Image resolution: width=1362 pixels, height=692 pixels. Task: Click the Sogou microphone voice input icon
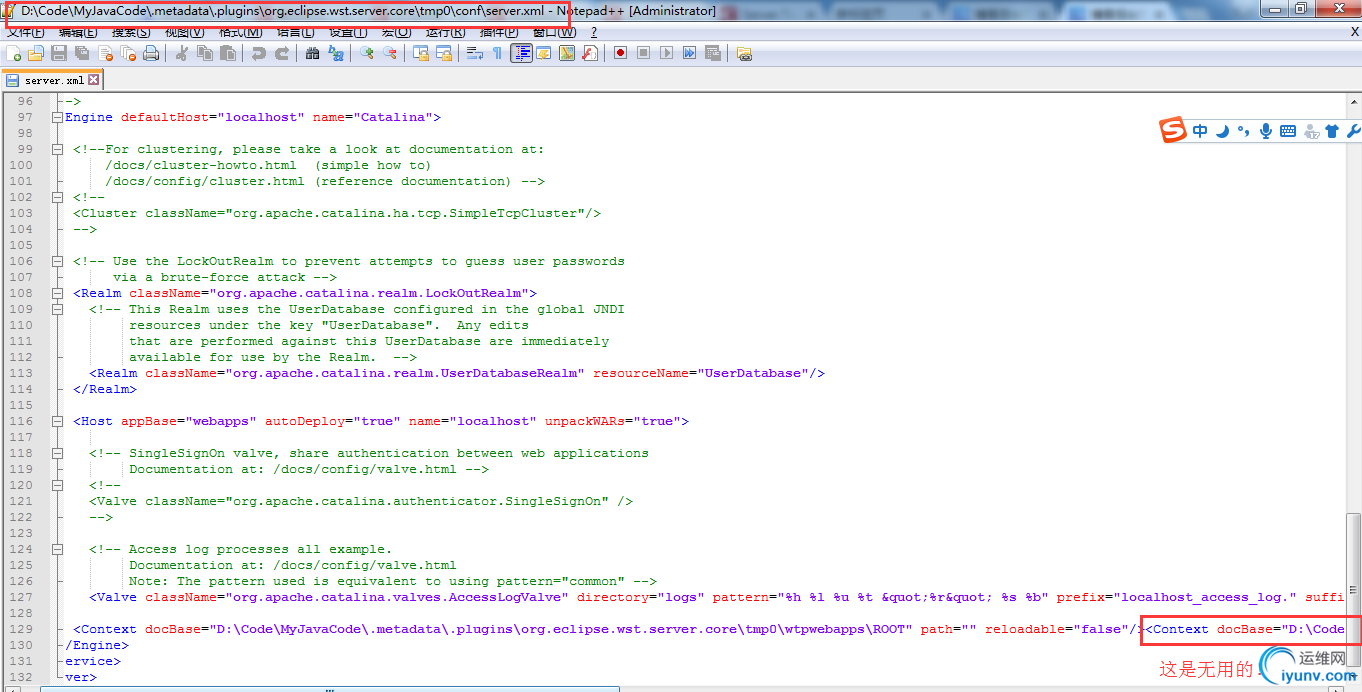pos(1266,131)
